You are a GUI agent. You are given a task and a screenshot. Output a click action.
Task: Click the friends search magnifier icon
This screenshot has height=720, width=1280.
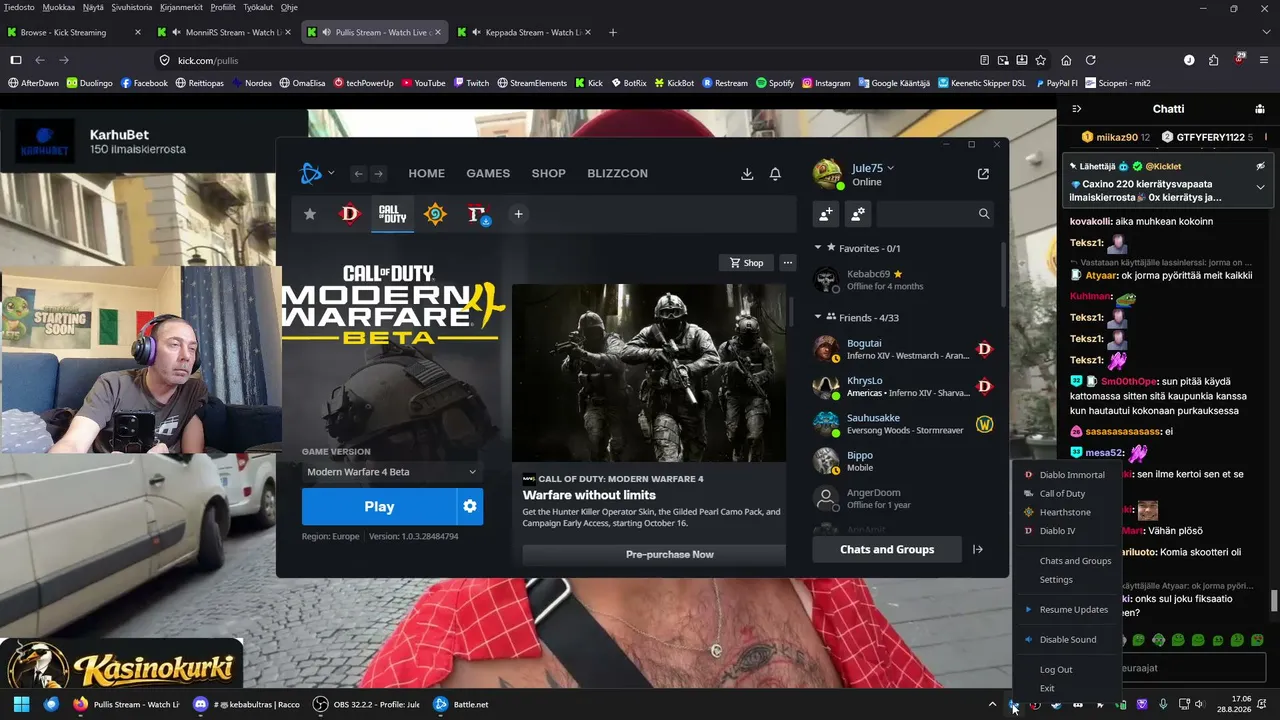(x=984, y=213)
